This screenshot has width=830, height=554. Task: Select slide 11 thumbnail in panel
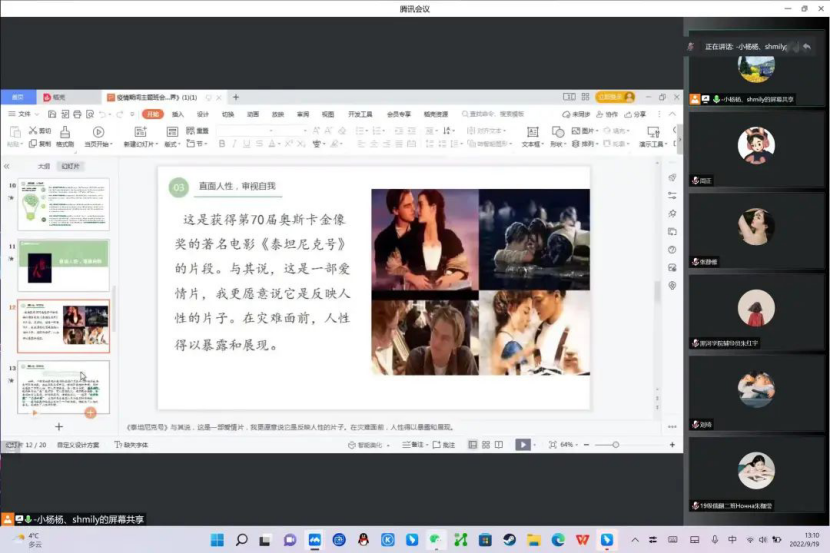63,265
